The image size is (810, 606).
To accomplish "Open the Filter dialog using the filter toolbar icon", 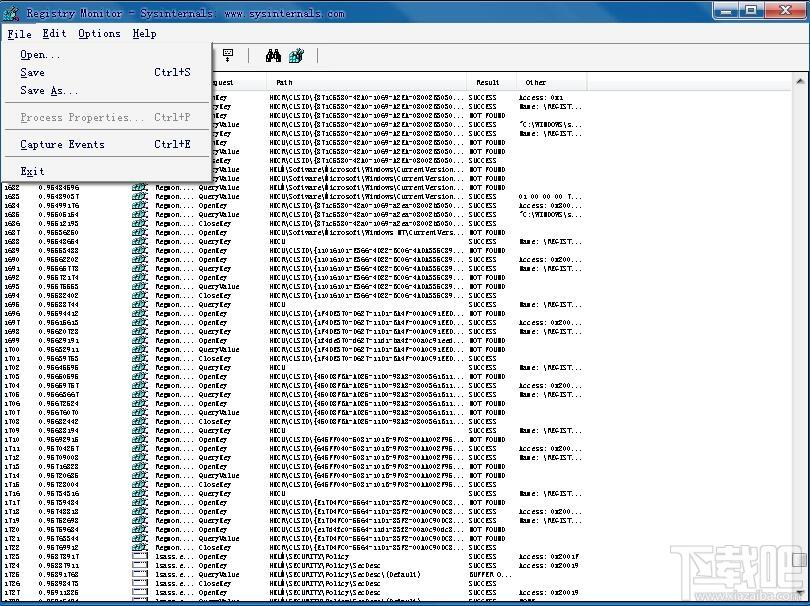I will [294, 55].
